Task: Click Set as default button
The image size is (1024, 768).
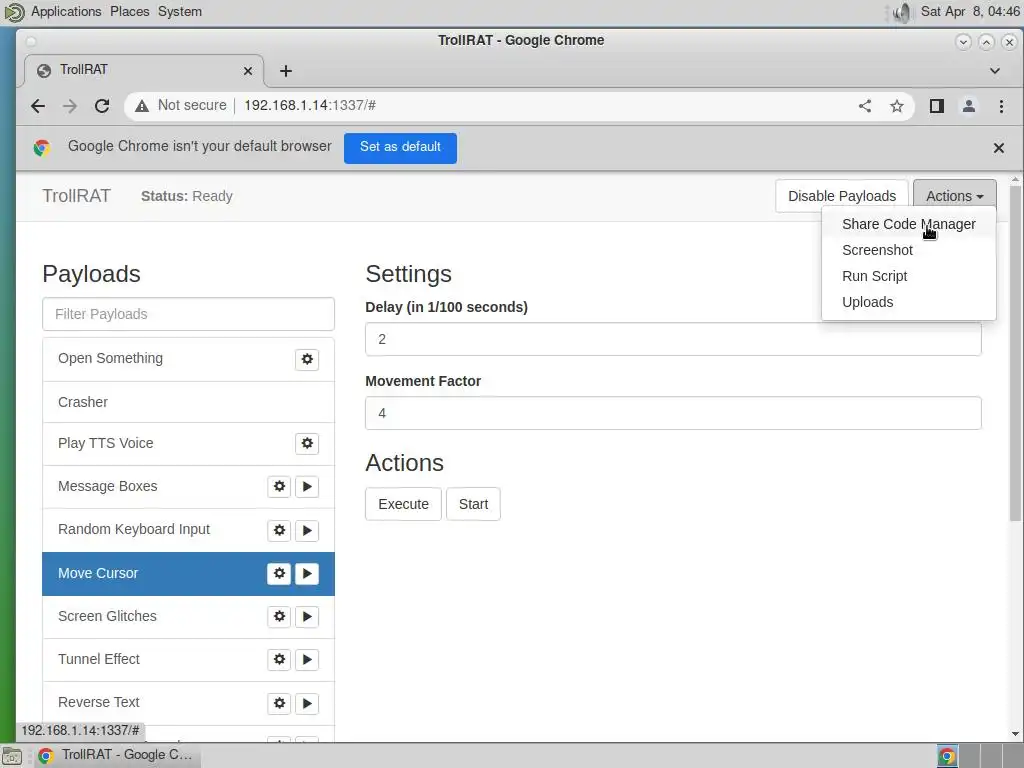Action: 400,148
